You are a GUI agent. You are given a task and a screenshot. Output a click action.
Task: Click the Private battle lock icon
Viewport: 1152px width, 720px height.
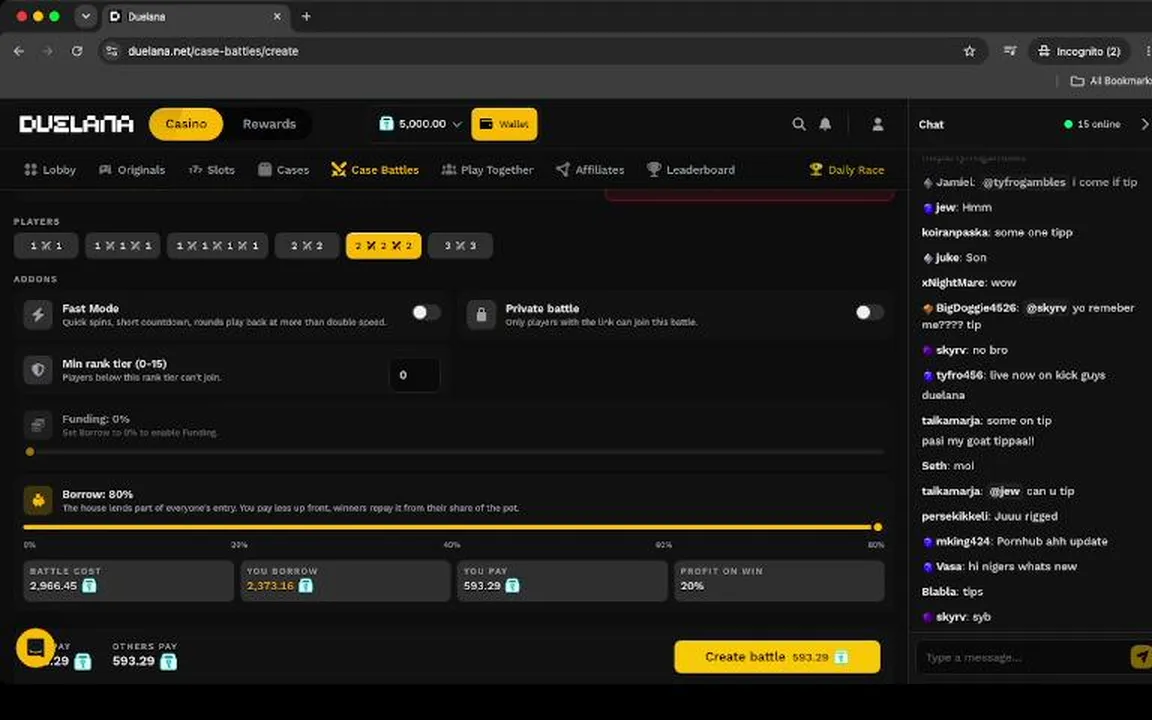[x=481, y=314]
